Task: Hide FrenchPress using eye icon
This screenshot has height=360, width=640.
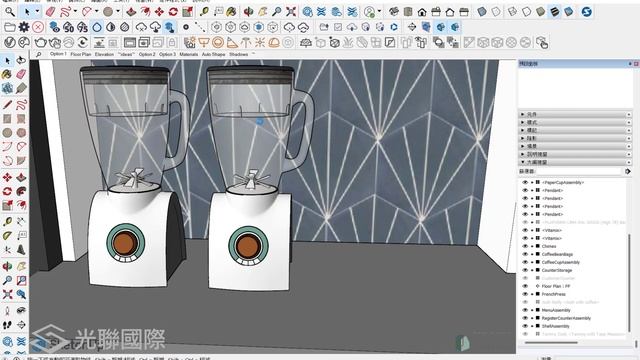Action: coord(525,294)
